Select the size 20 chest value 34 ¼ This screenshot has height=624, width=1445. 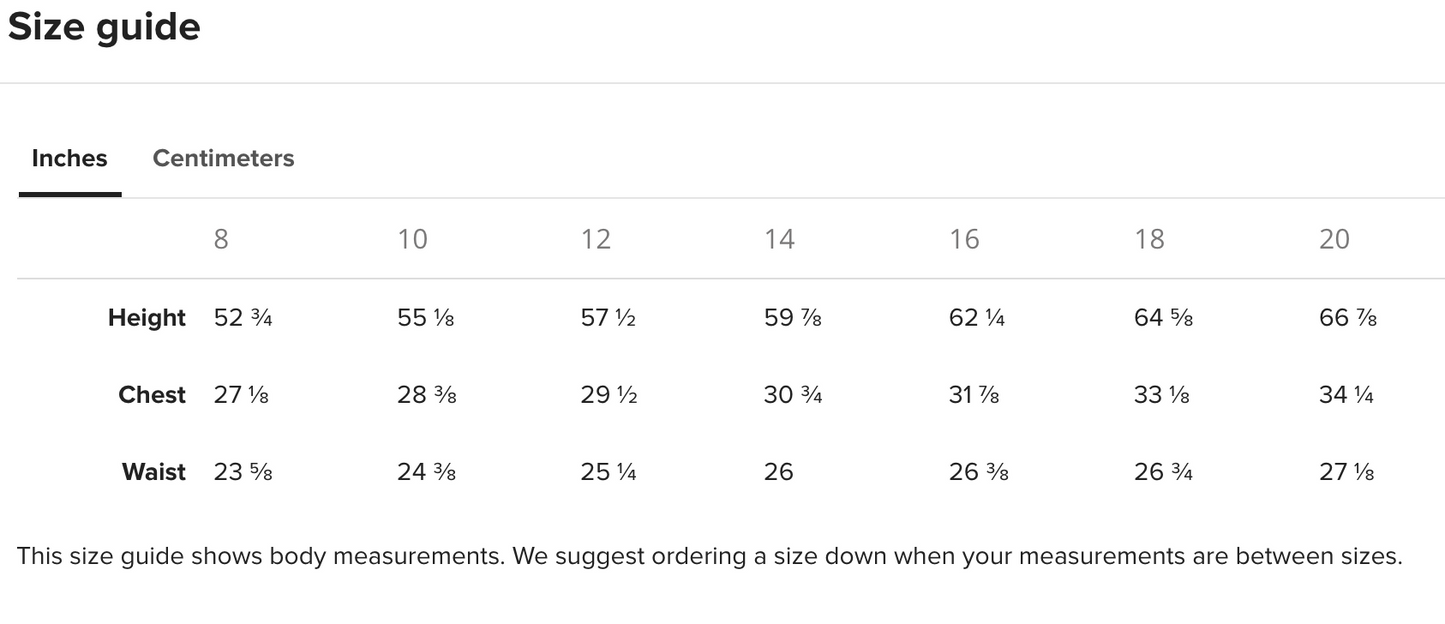1346,395
